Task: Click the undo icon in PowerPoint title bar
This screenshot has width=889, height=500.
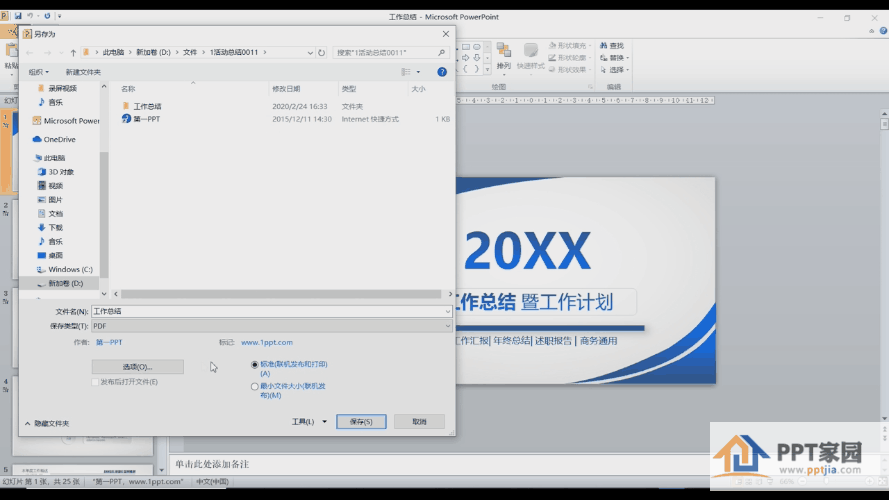Action: 30,16
